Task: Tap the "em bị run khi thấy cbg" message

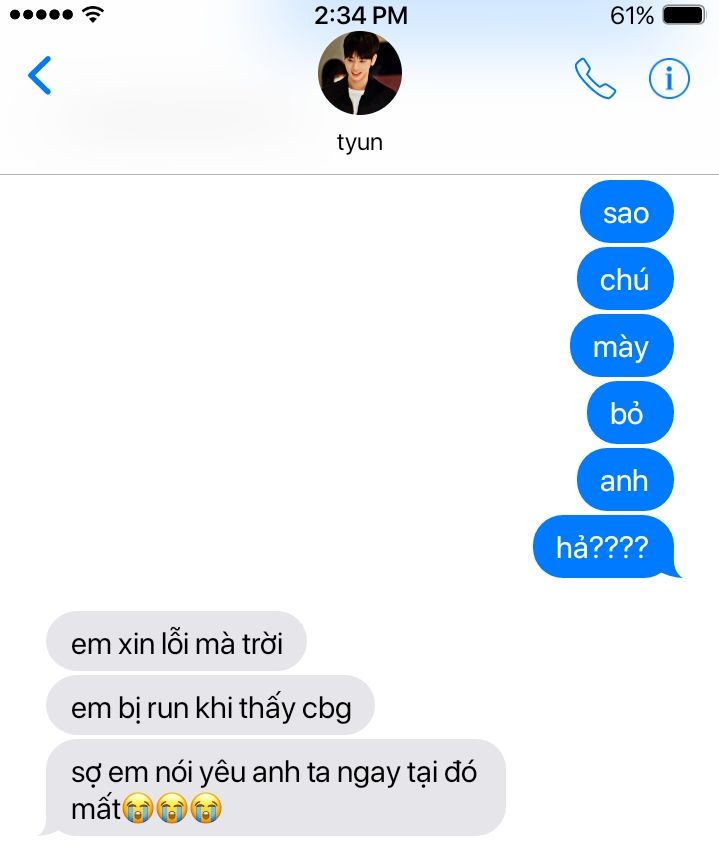Action: point(210,706)
